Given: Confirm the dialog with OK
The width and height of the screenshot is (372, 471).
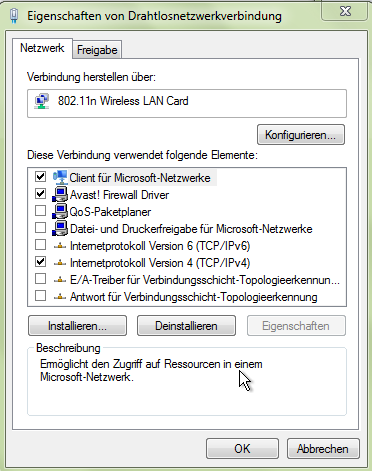Looking at the screenshot, I should click(x=242, y=449).
